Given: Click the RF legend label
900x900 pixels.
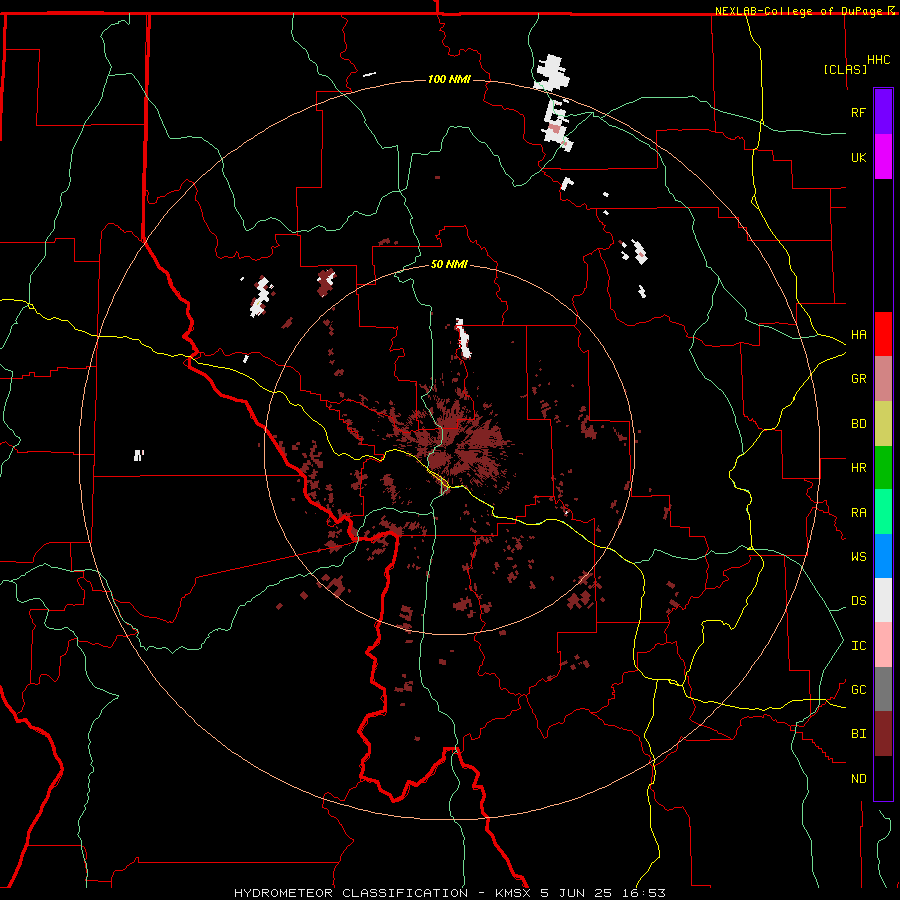Looking at the screenshot, I should coord(858,112).
